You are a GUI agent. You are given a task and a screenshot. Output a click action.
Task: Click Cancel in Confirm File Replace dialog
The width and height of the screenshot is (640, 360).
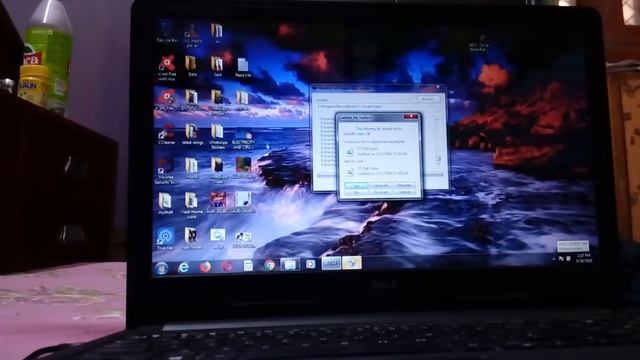(x=404, y=191)
